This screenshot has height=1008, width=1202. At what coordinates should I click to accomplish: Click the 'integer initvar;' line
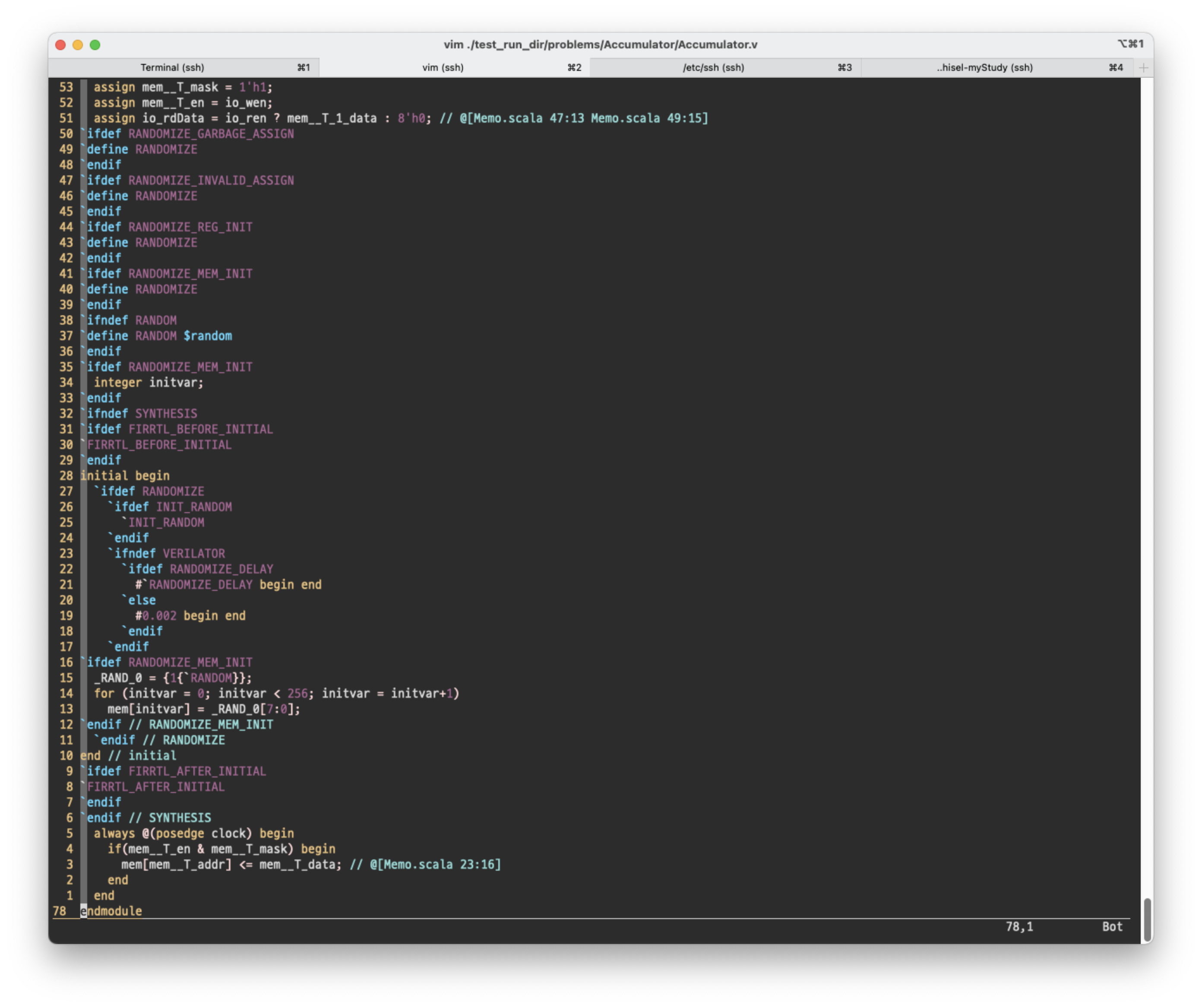click(x=148, y=382)
